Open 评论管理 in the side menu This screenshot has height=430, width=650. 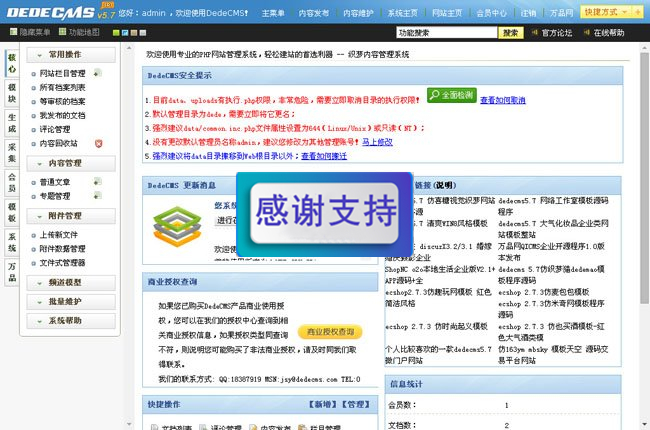(55, 129)
